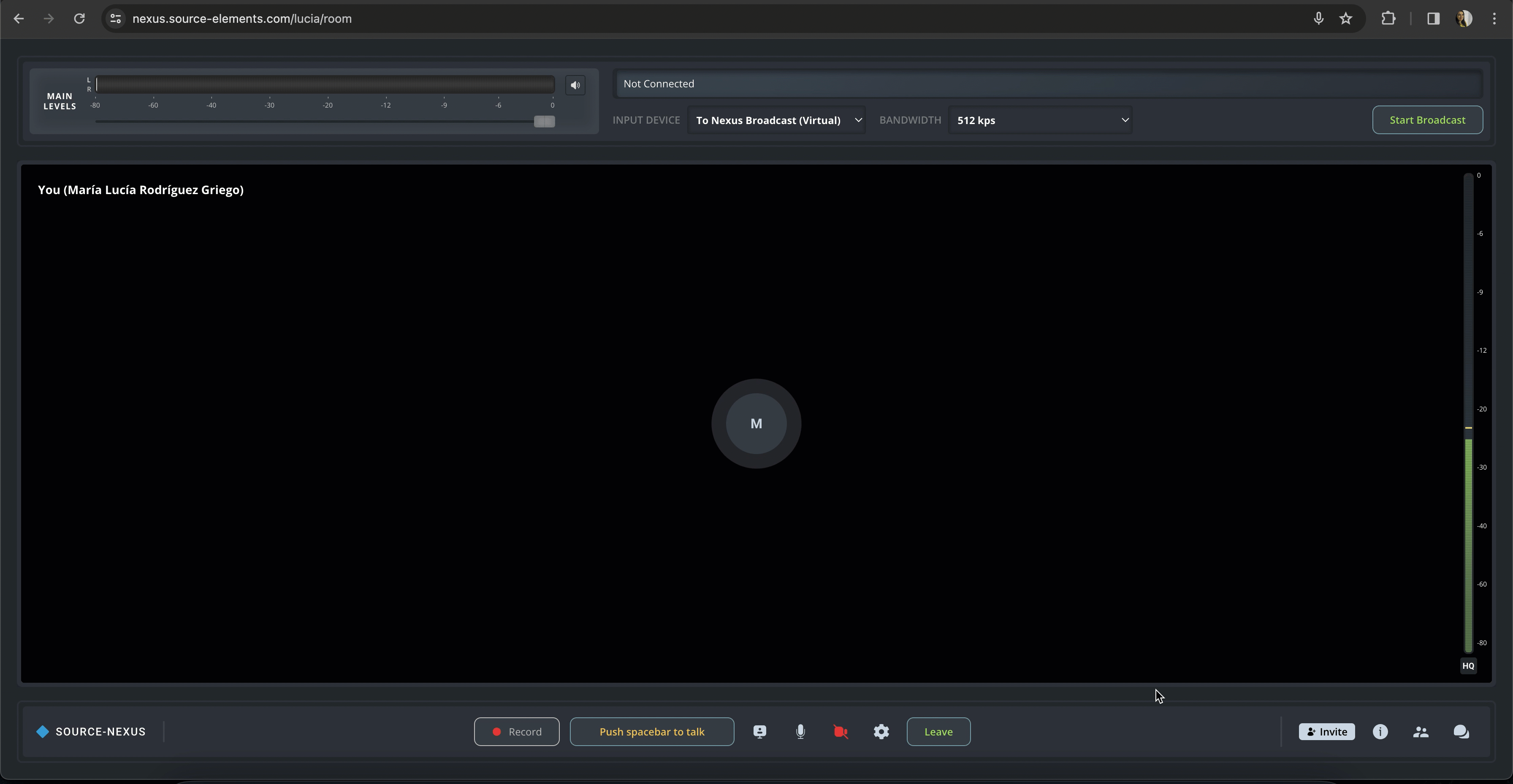Open the chat bubbles icon

tap(1461, 732)
